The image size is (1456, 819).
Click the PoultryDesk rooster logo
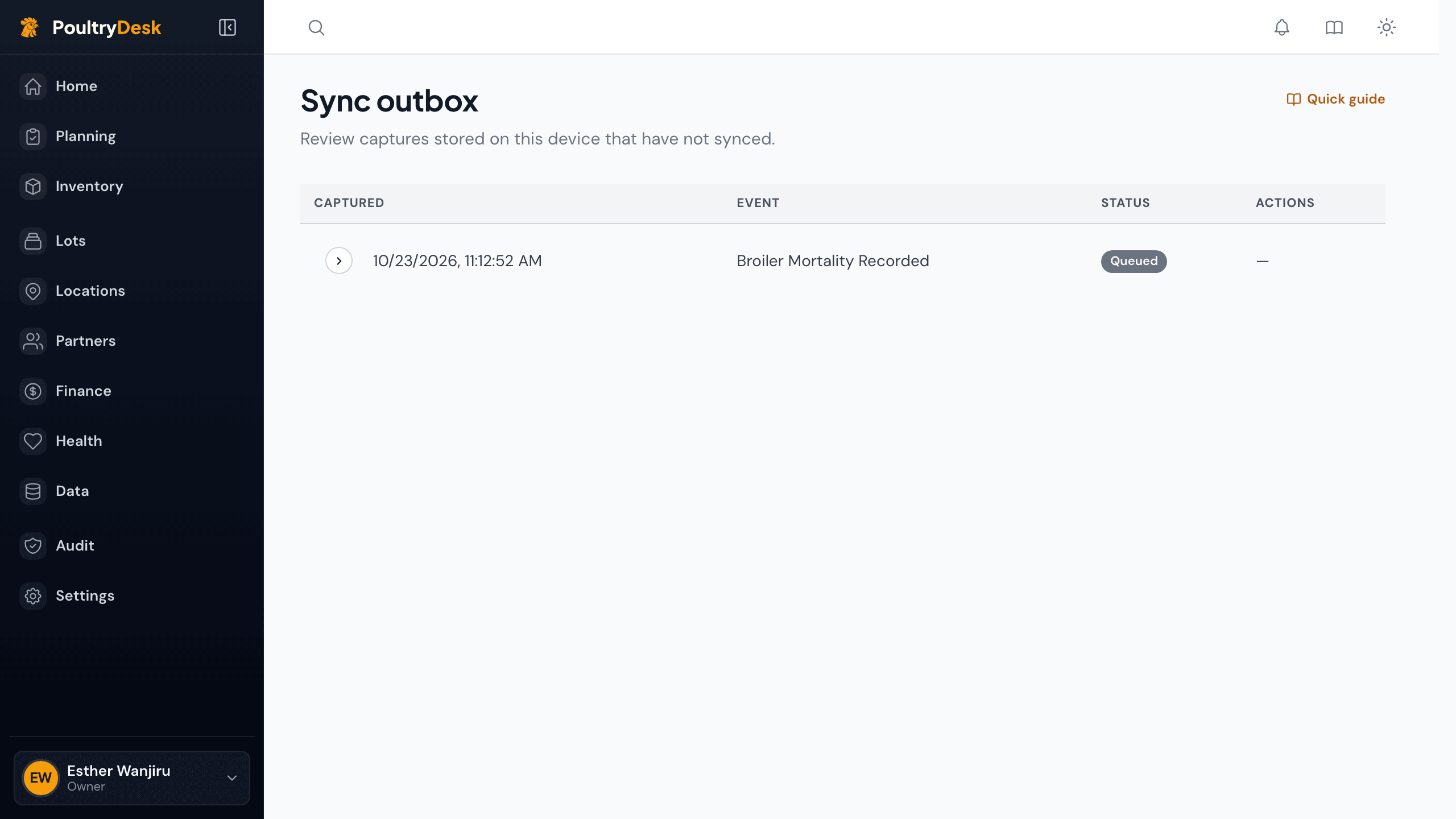coord(30,27)
